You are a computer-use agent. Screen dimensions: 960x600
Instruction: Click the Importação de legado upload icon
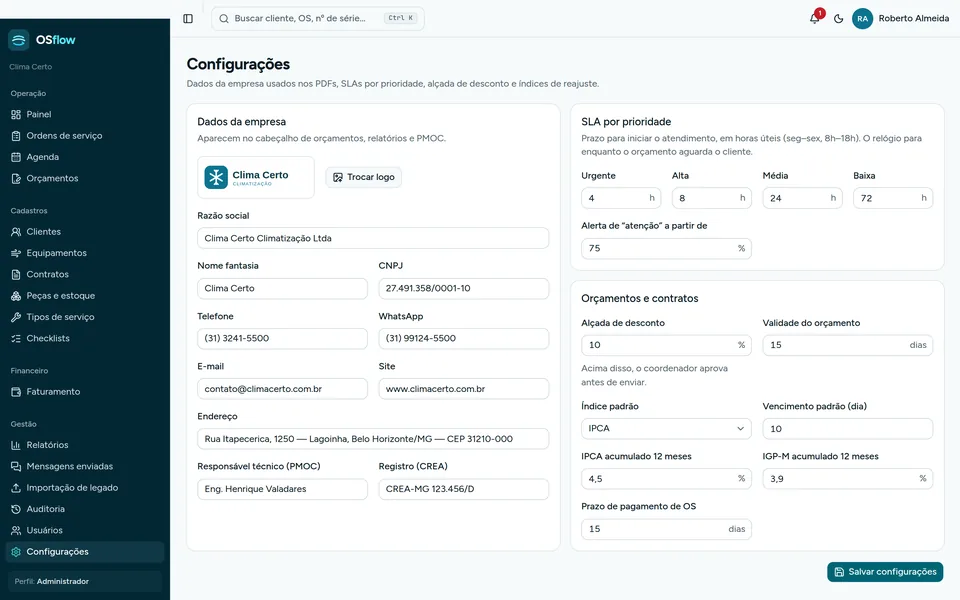[x=16, y=488]
